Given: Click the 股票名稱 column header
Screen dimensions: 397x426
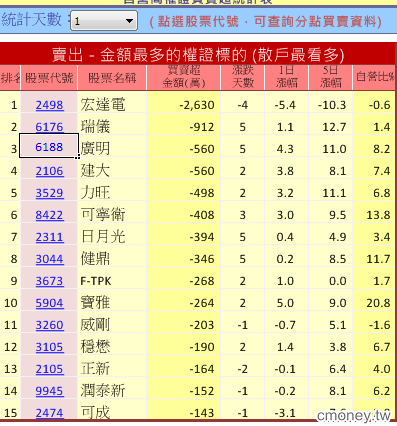Looking at the screenshot, I should pos(112,78).
